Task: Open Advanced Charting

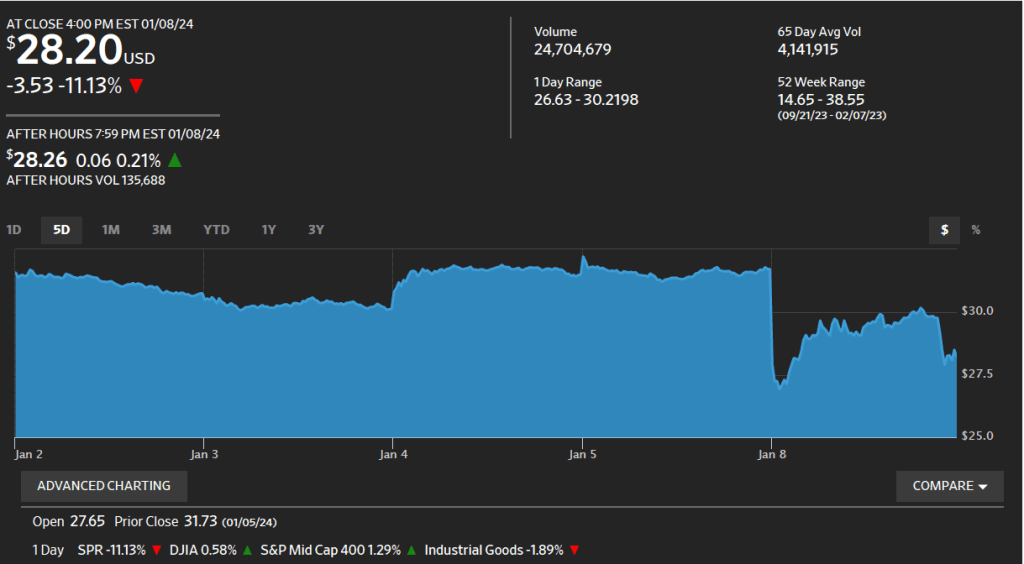Action: pyautogui.click(x=104, y=486)
